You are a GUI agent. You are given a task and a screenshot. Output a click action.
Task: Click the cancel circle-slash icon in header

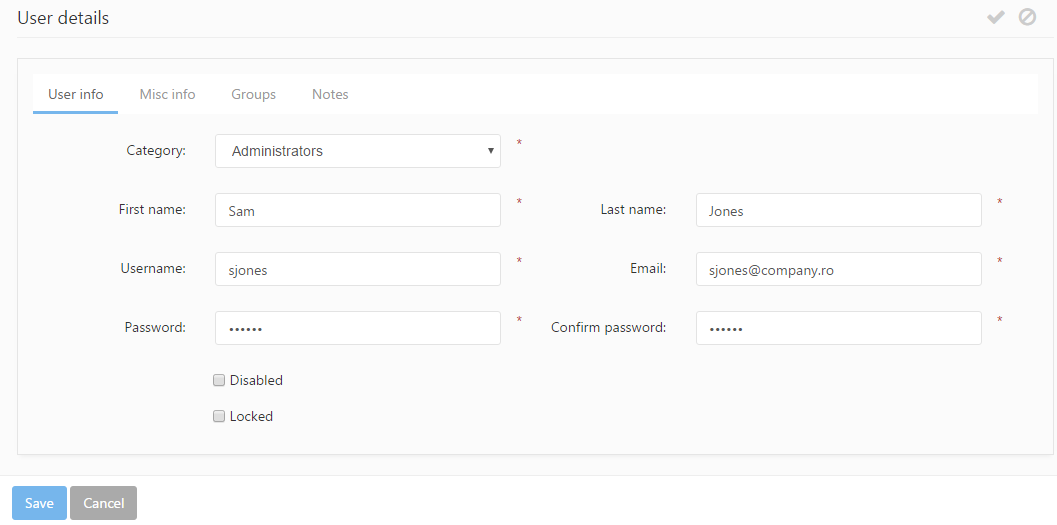(1027, 17)
